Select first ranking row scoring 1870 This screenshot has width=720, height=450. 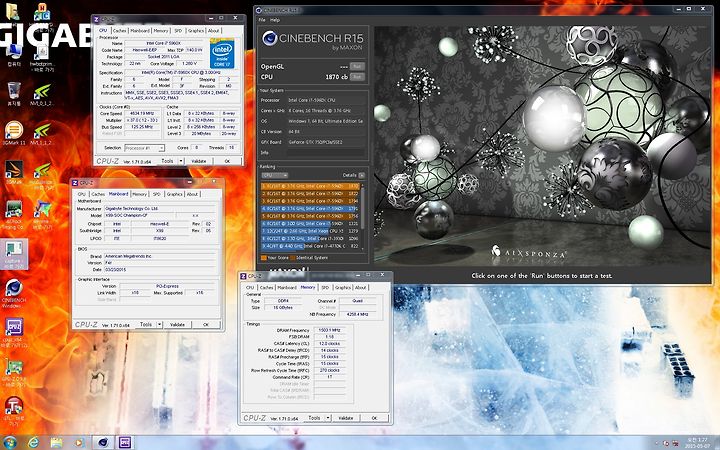310,186
